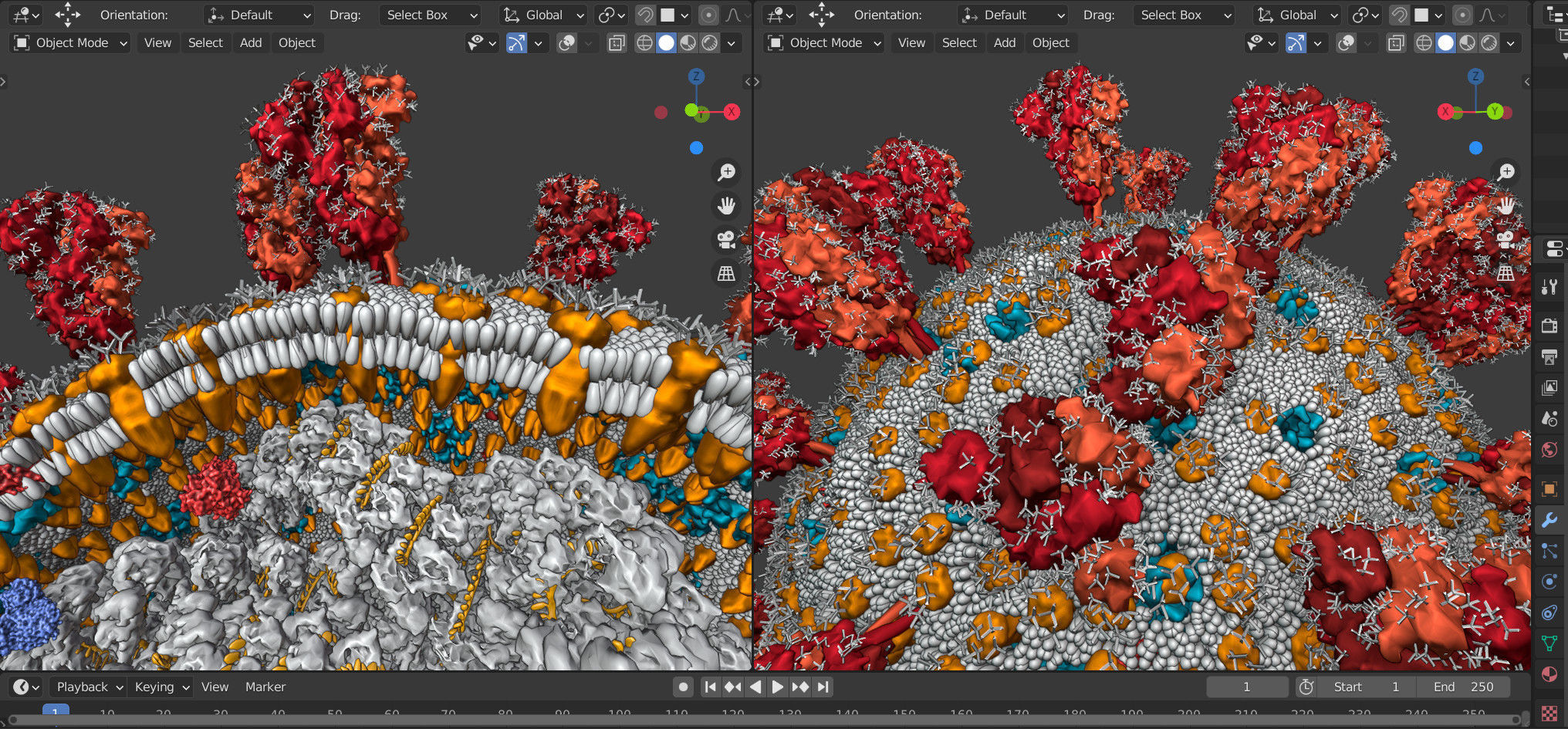Viewport: 1568px width, 729px height.
Task: Open Object Mode dropdown in left viewport
Action: 69,43
